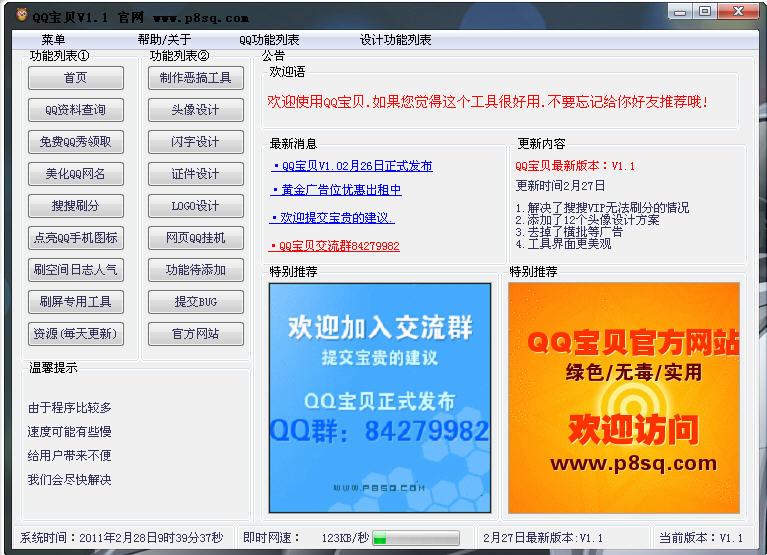Open 刷屏专用工具
Screen dimensions: 767x555
point(76,302)
